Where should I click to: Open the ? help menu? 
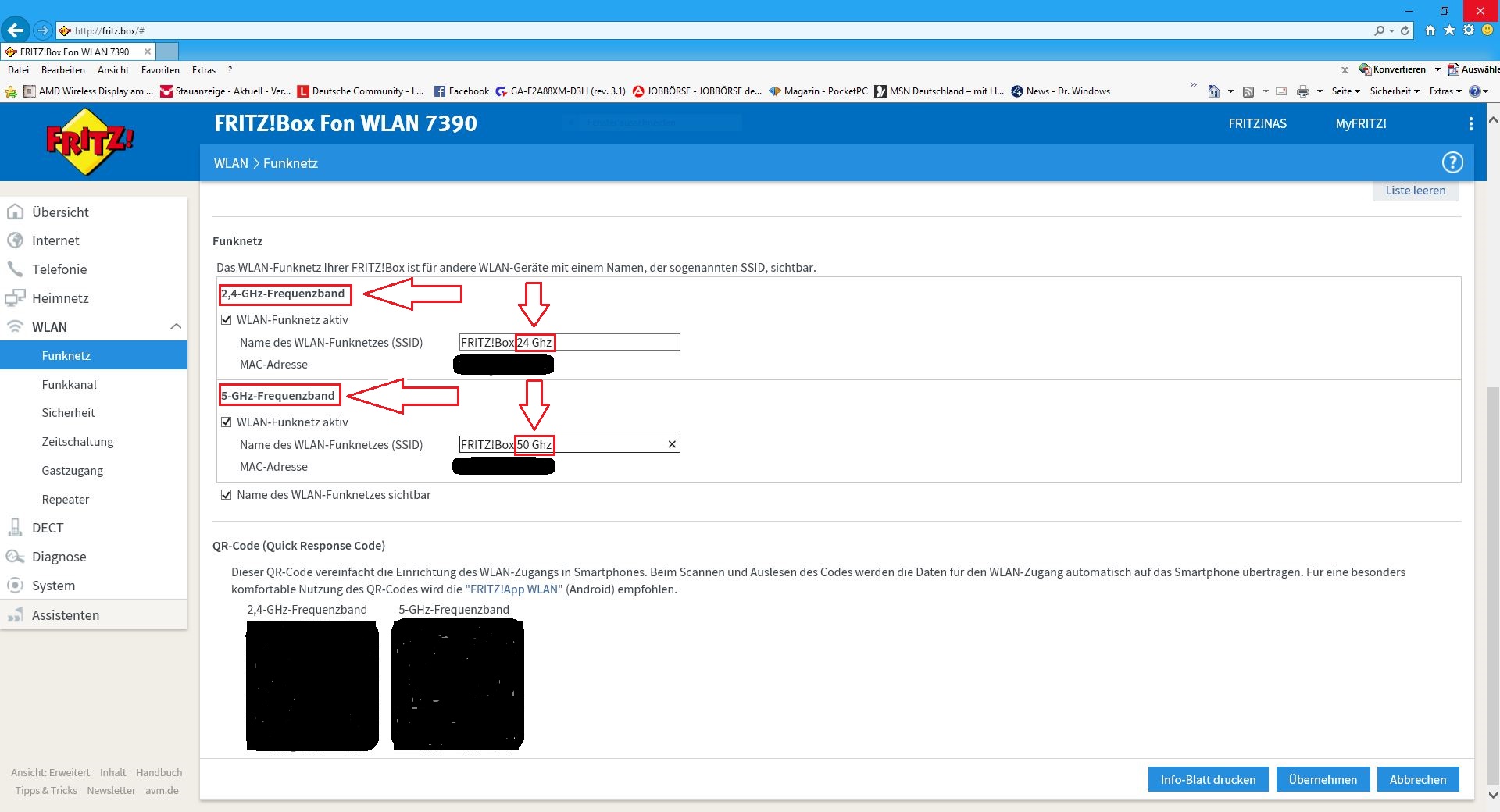pyautogui.click(x=230, y=70)
